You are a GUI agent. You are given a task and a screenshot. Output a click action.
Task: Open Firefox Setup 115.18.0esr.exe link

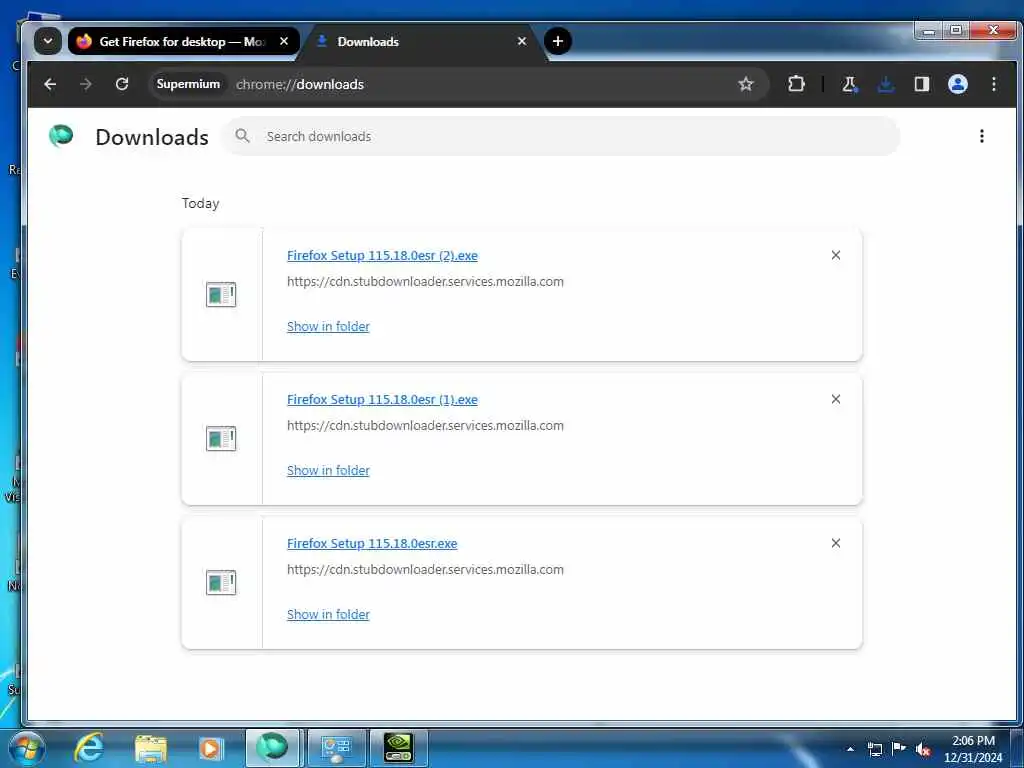372,543
